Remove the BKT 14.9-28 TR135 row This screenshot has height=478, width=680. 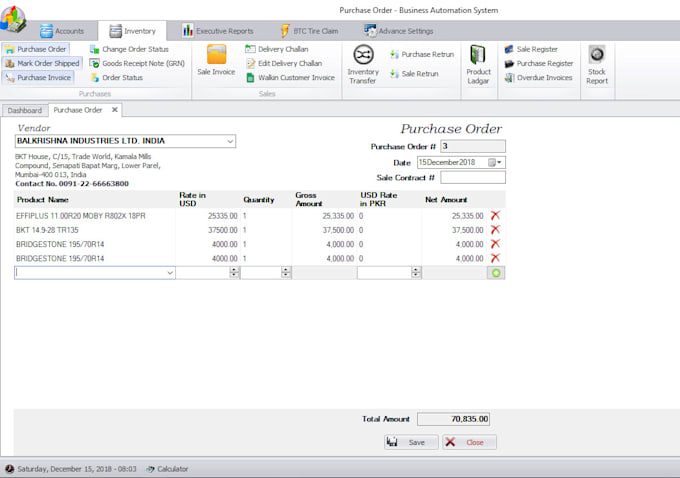(494, 229)
